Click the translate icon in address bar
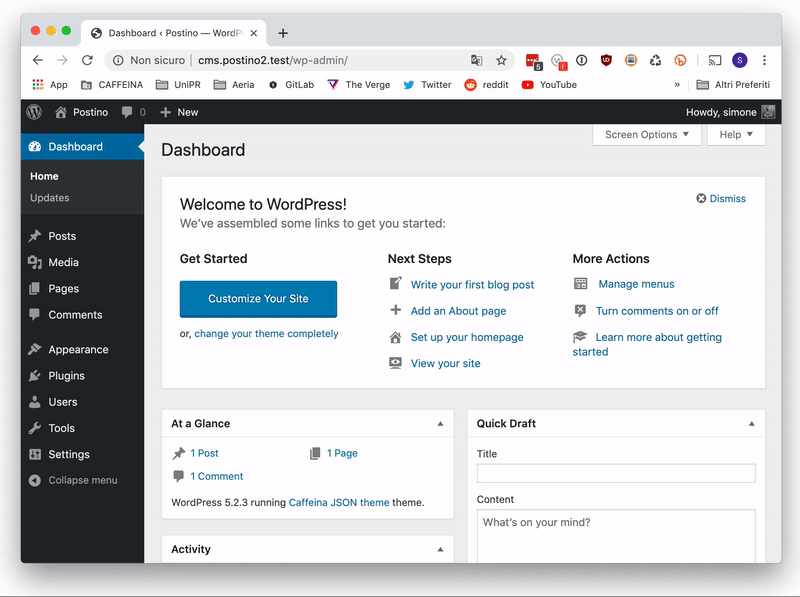Image resolution: width=800 pixels, height=597 pixels. pyautogui.click(x=477, y=60)
